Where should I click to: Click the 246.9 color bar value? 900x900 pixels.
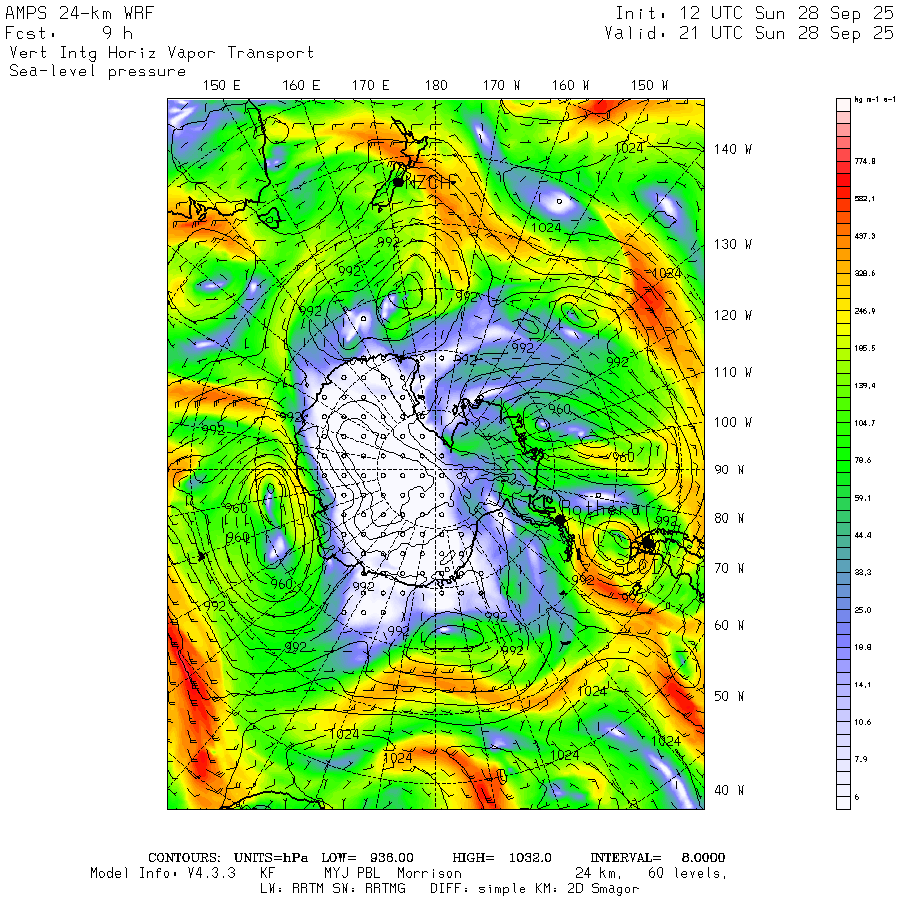point(865,311)
